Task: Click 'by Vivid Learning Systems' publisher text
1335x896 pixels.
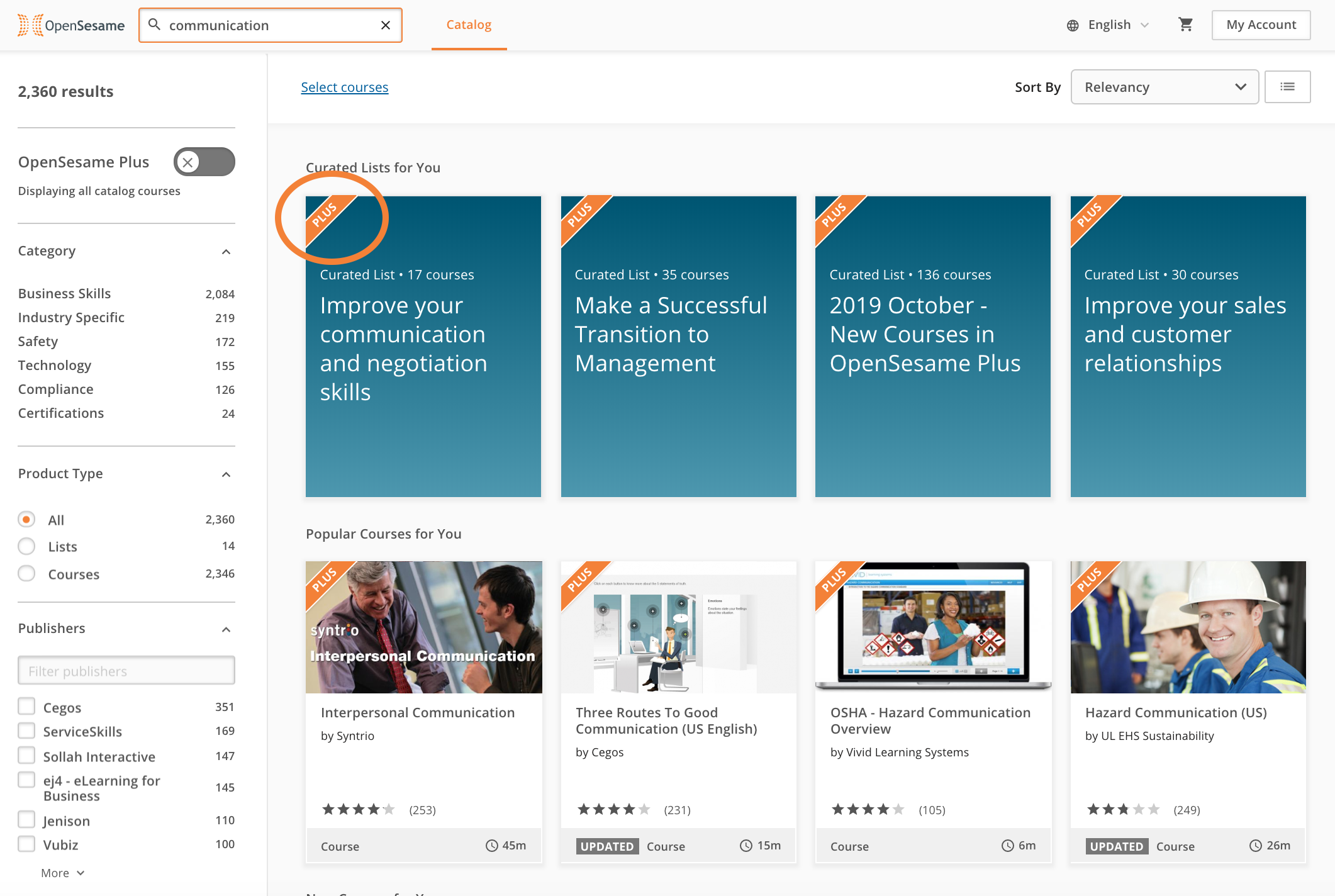Action: [899, 752]
